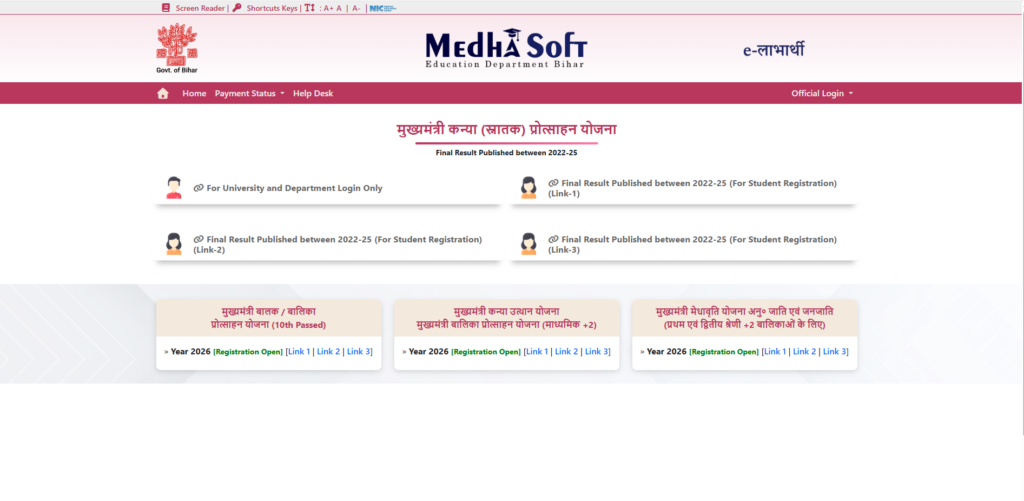Screen dimensions: 1024x501
Task: Open Link 3 in माध्यमिक +2 card
Action: [x=596, y=351]
